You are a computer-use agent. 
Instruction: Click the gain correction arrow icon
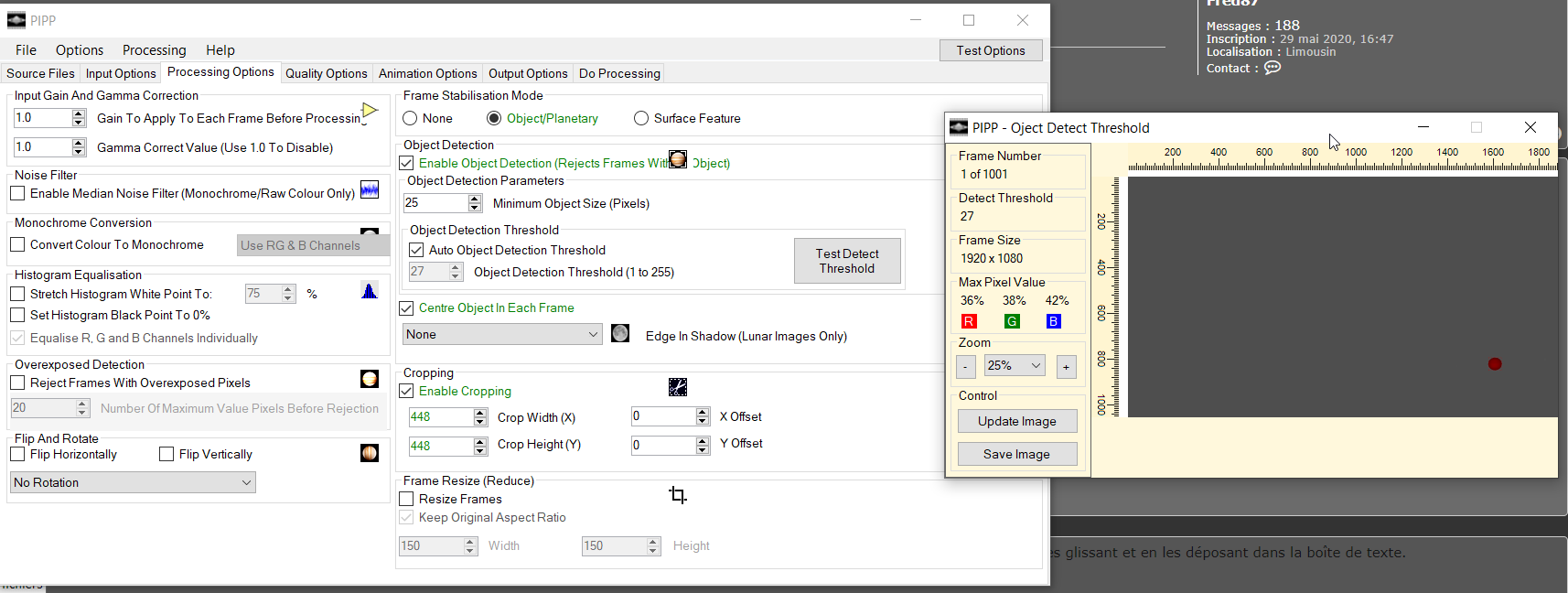[x=370, y=111]
